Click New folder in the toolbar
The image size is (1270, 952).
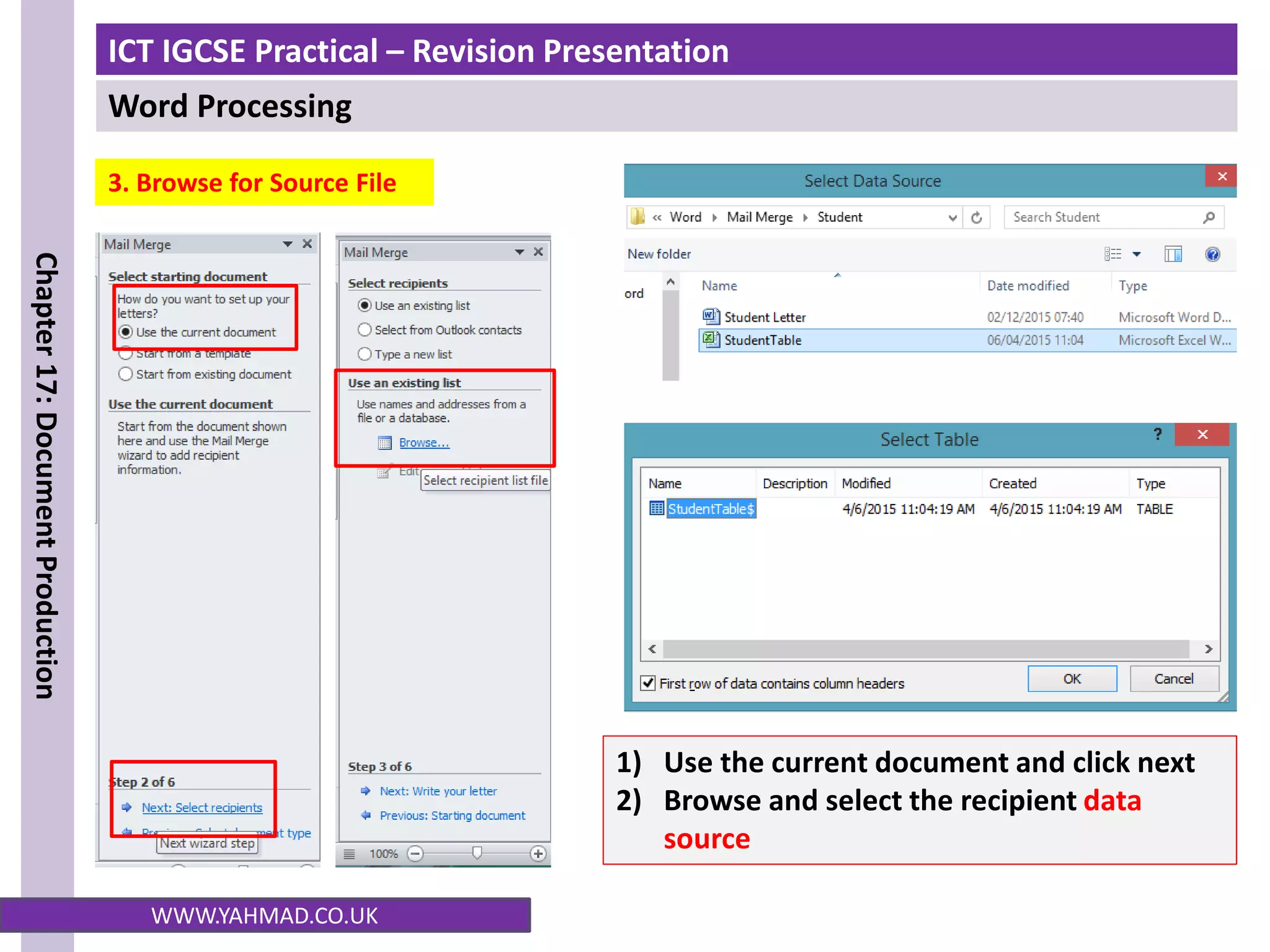[659, 254]
